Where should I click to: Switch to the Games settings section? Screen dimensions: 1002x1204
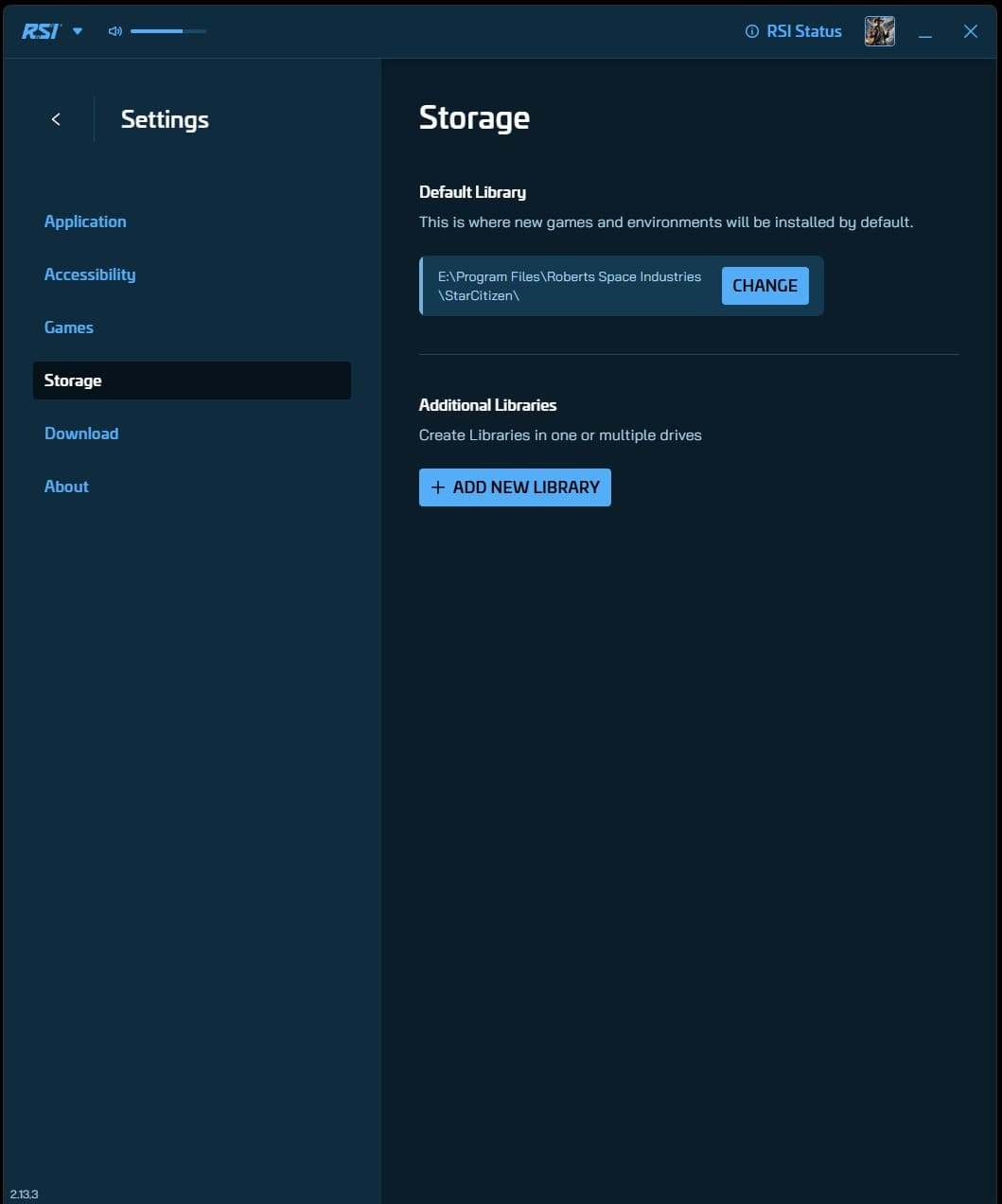pyautogui.click(x=69, y=328)
